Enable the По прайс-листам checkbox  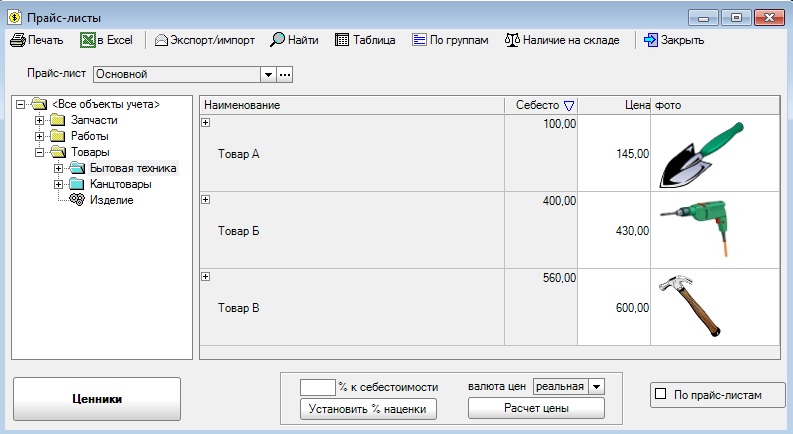660,395
